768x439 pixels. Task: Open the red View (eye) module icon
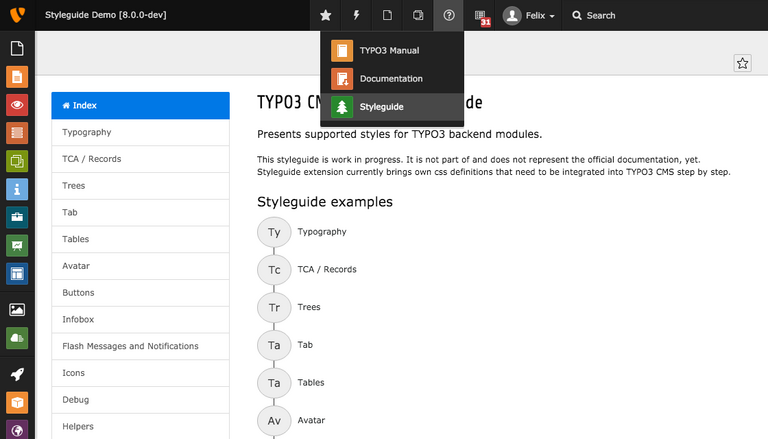click(x=17, y=105)
